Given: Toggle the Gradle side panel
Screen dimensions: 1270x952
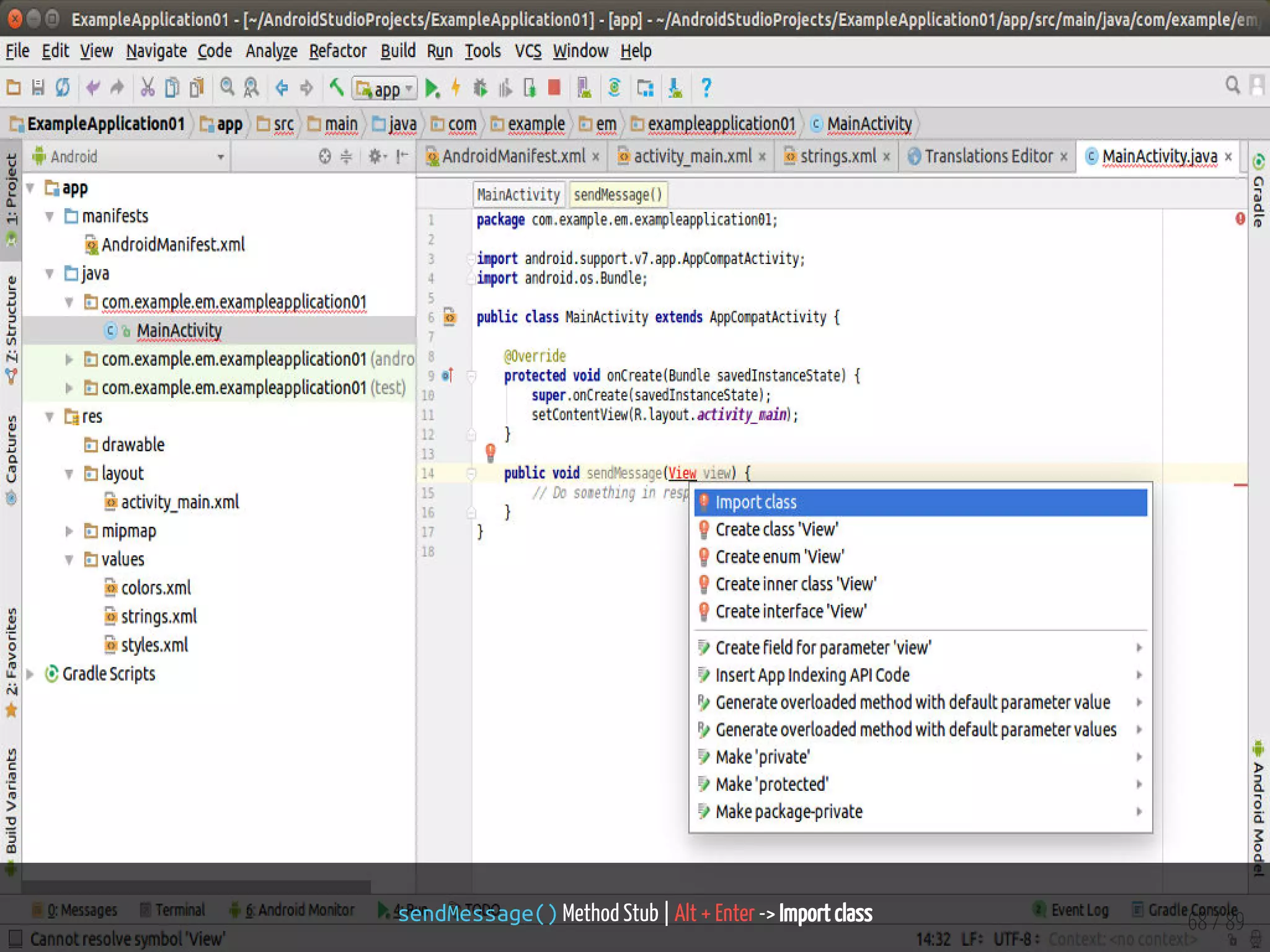Looking at the screenshot, I should 1258,191.
